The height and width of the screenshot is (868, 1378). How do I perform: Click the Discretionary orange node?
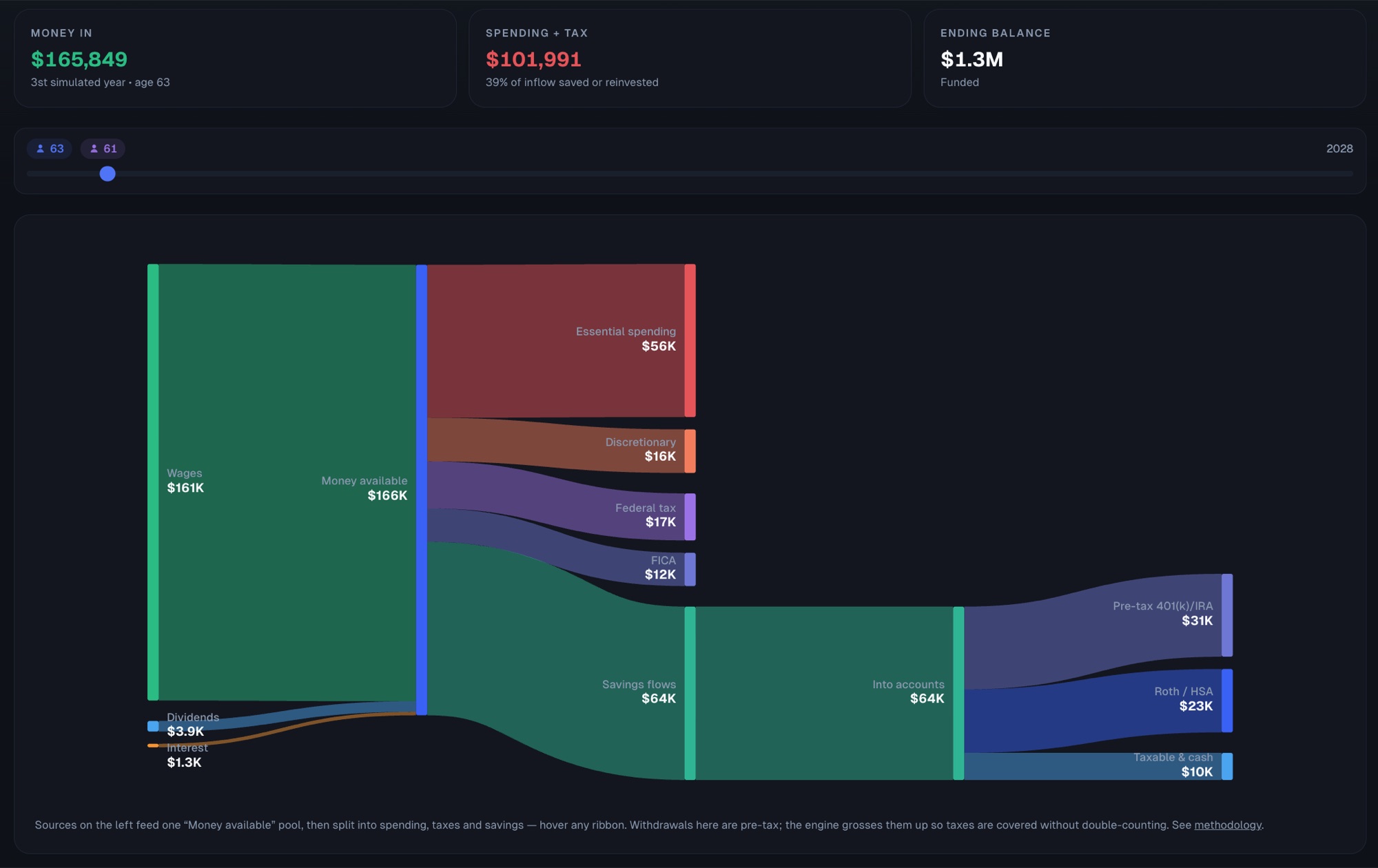[690, 451]
